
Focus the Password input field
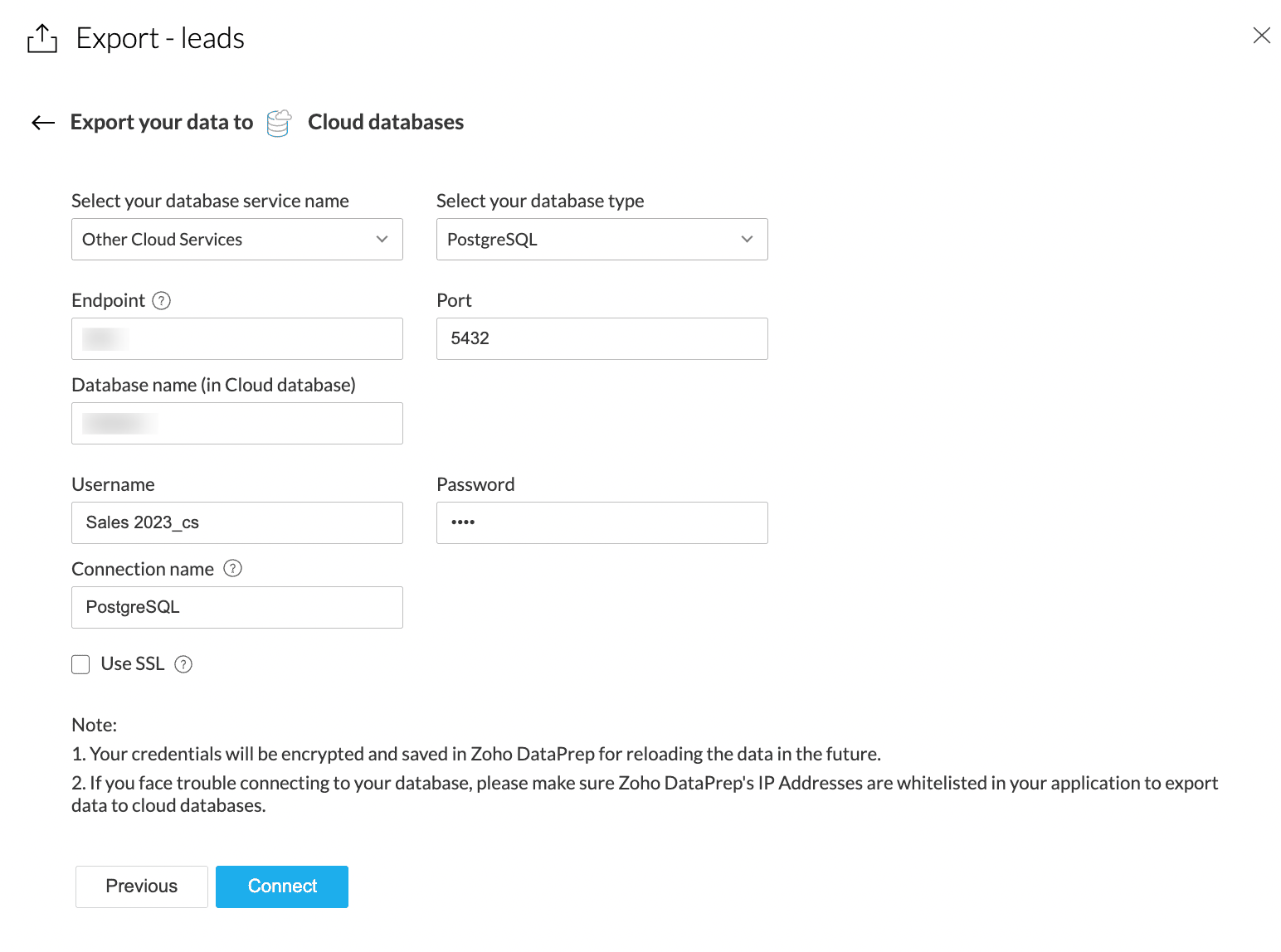(602, 523)
